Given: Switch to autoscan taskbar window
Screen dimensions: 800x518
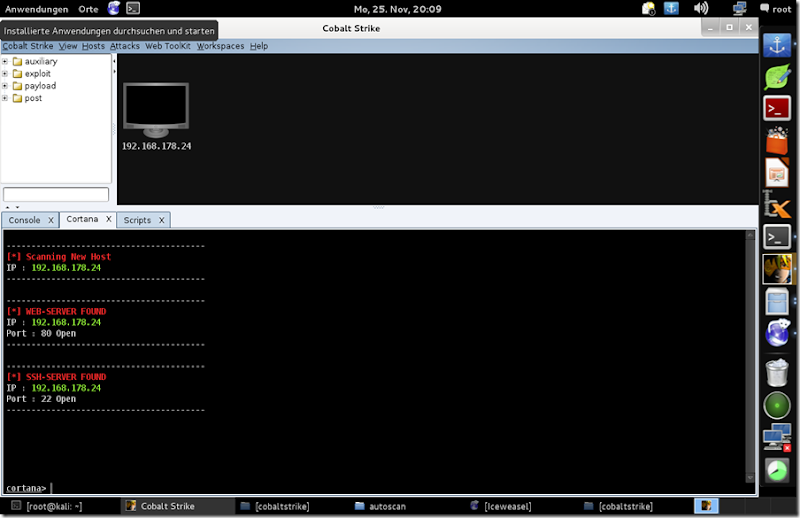Looking at the screenshot, I should (381, 506).
